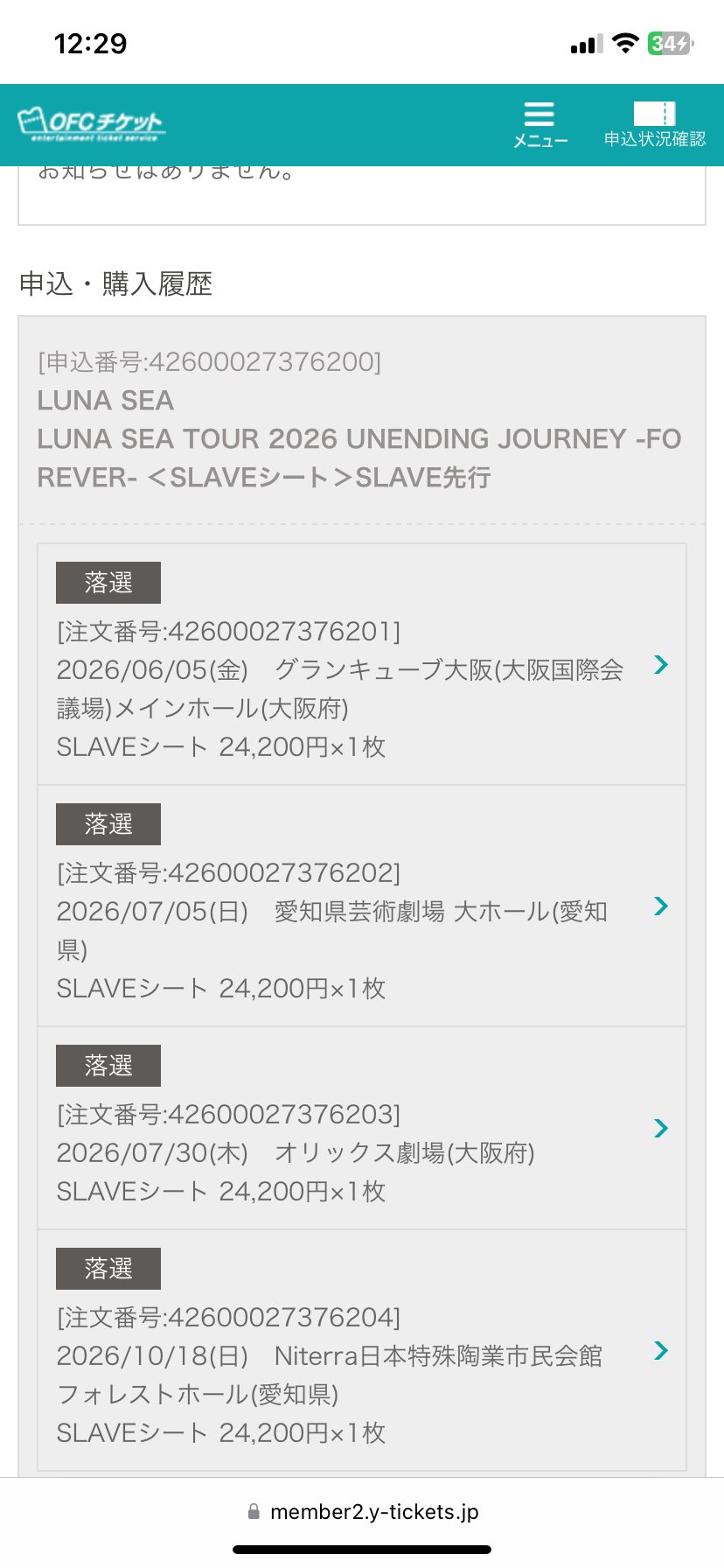Viewport: 724px width, 1568px height.
Task: Click 落選 badge above order 42600027376201
Action: [108, 583]
